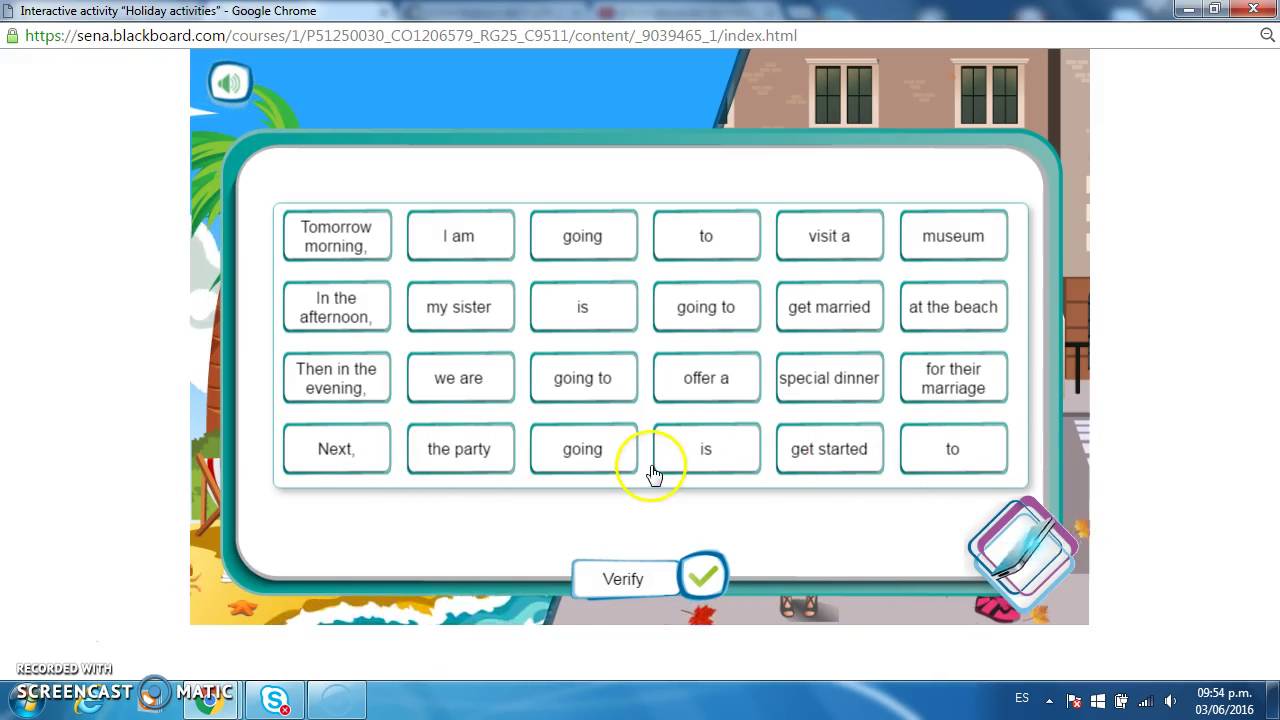Viewport: 1280px width, 720px height.
Task: Pick the "is" tile next to "my sister"
Action: coord(583,307)
